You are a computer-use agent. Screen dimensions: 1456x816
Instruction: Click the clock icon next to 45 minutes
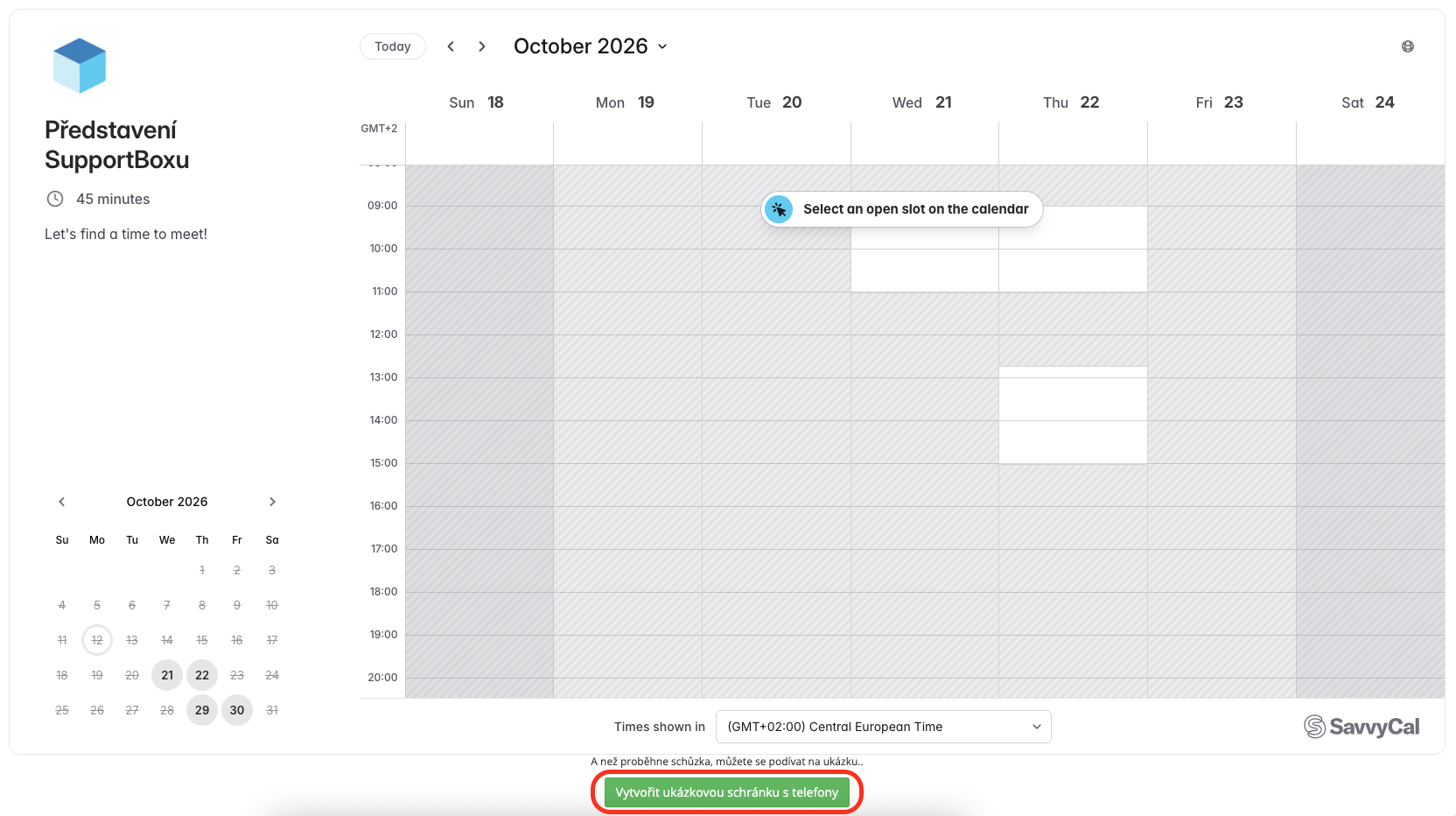click(x=55, y=199)
